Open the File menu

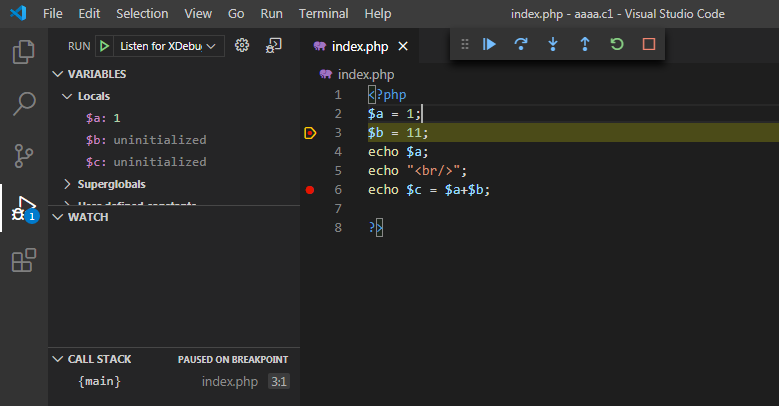pos(53,13)
